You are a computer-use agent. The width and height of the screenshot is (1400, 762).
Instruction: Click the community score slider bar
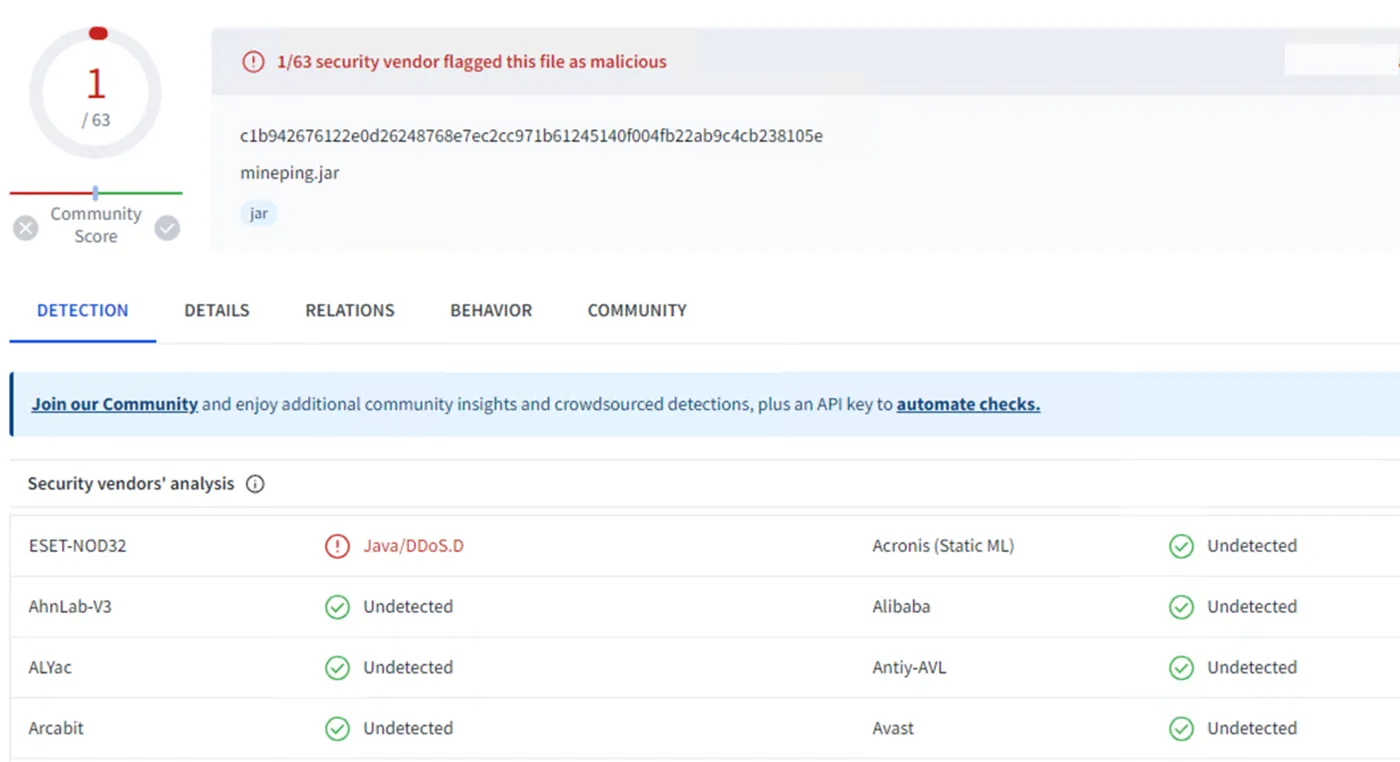96,193
